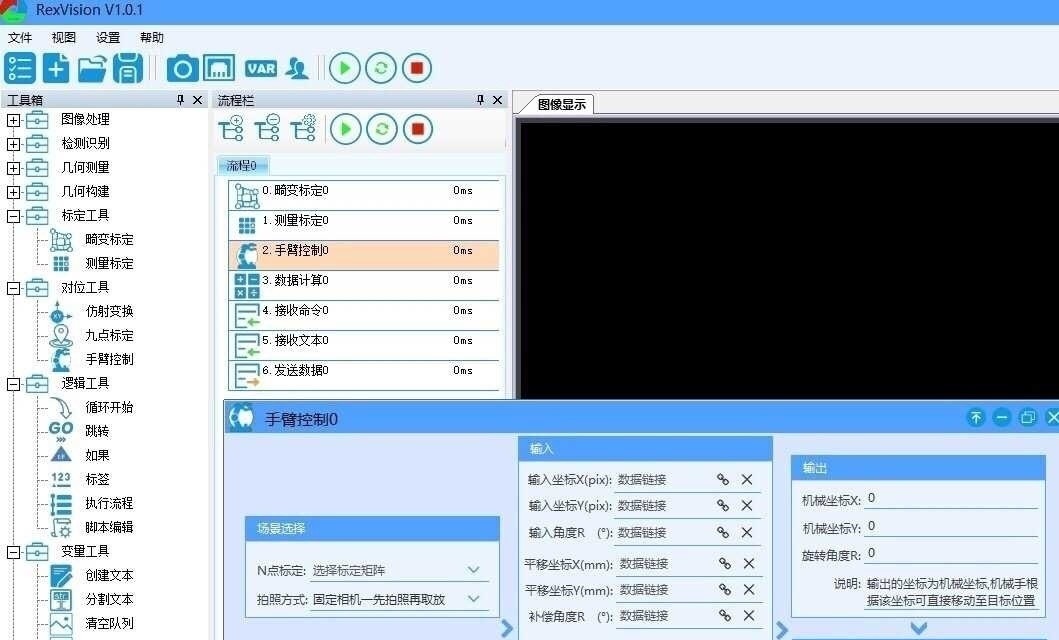Click the new project plus icon
This screenshot has width=1059, height=640.
point(56,68)
